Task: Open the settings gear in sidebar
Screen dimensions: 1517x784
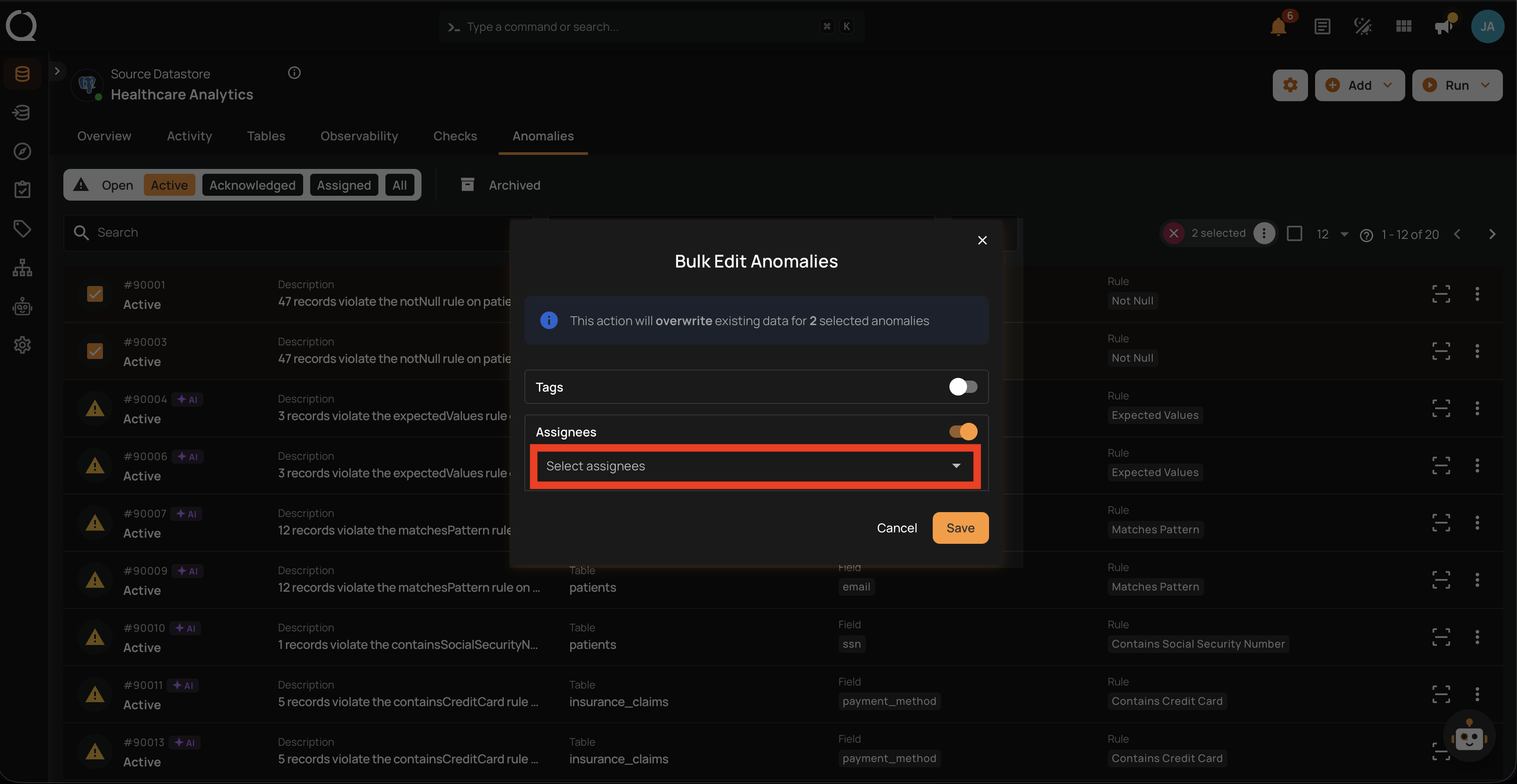Action: [22, 345]
